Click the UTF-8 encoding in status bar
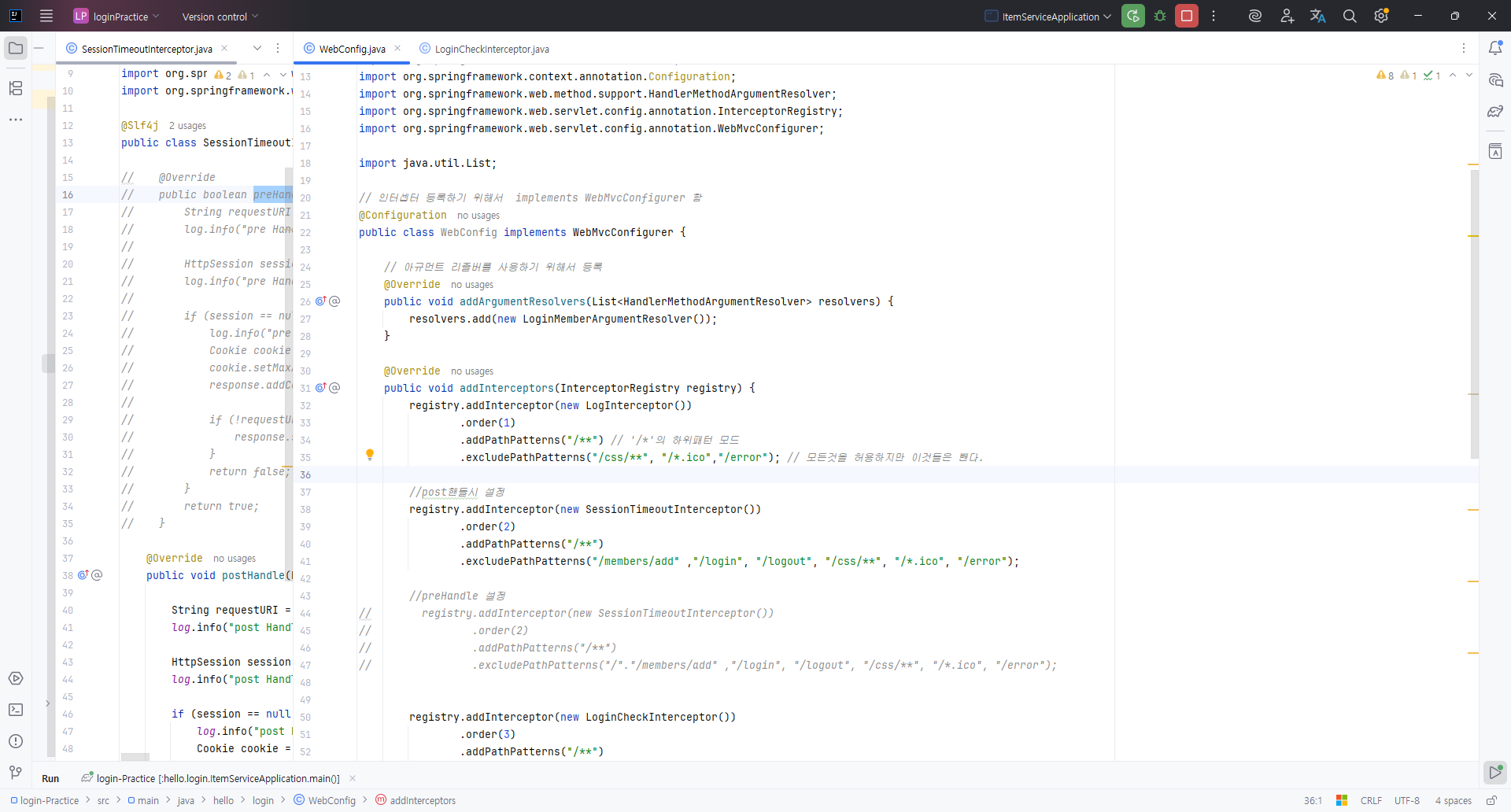Image resolution: width=1511 pixels, height=812 pixels. [1406, 800]
